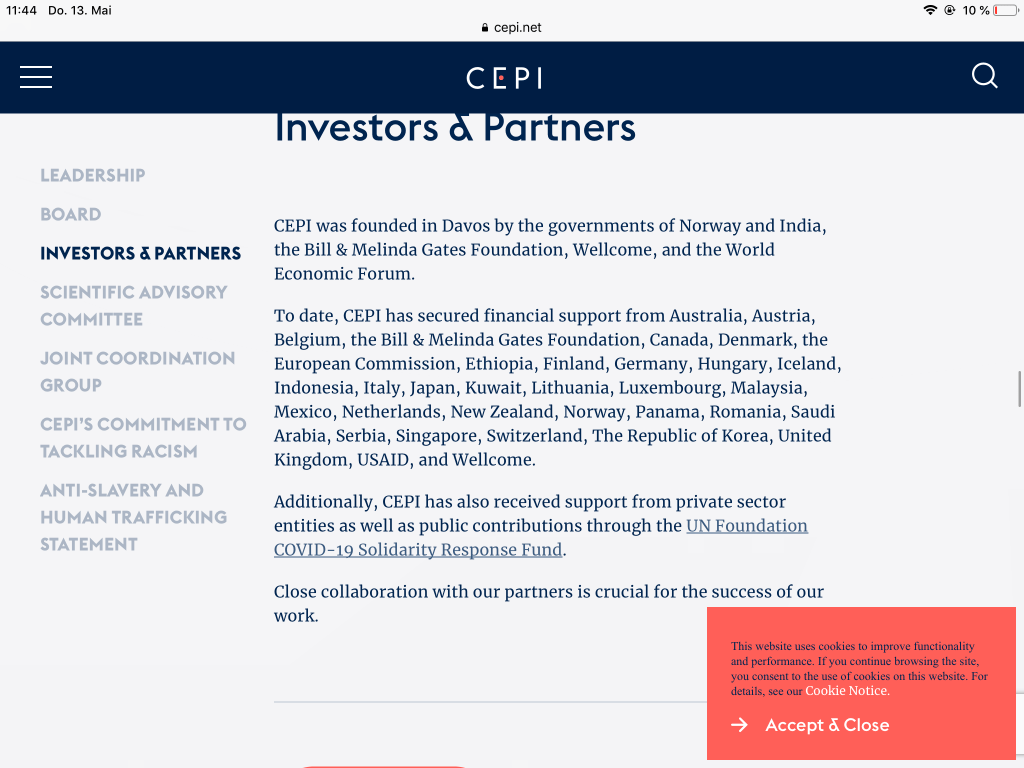Open the Cookie Notice link
Screen dimensions: 1024x768
pos(846,691)
